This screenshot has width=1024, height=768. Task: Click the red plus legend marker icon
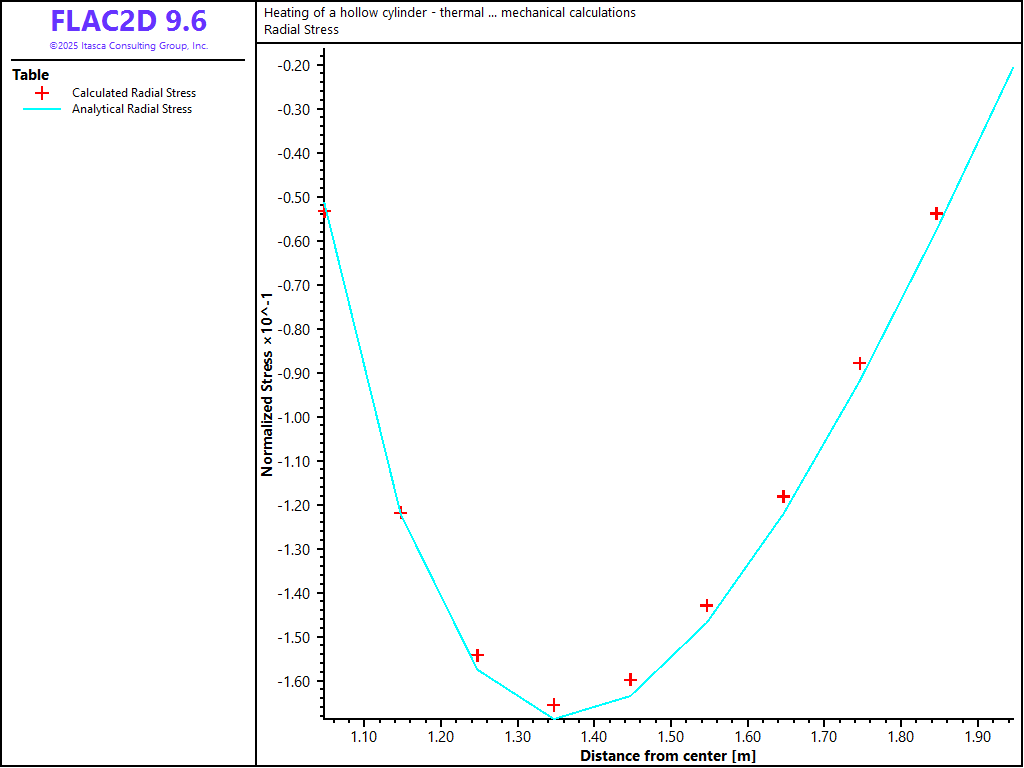[x=42, y=93]
